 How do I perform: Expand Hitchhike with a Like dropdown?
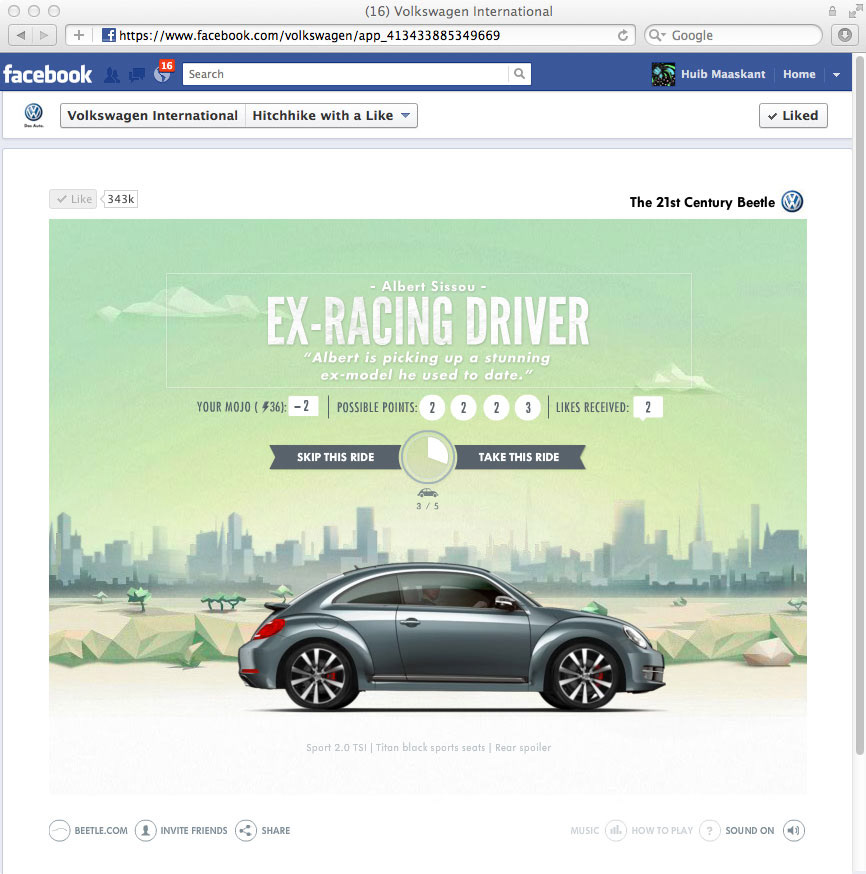click(332, 115)
